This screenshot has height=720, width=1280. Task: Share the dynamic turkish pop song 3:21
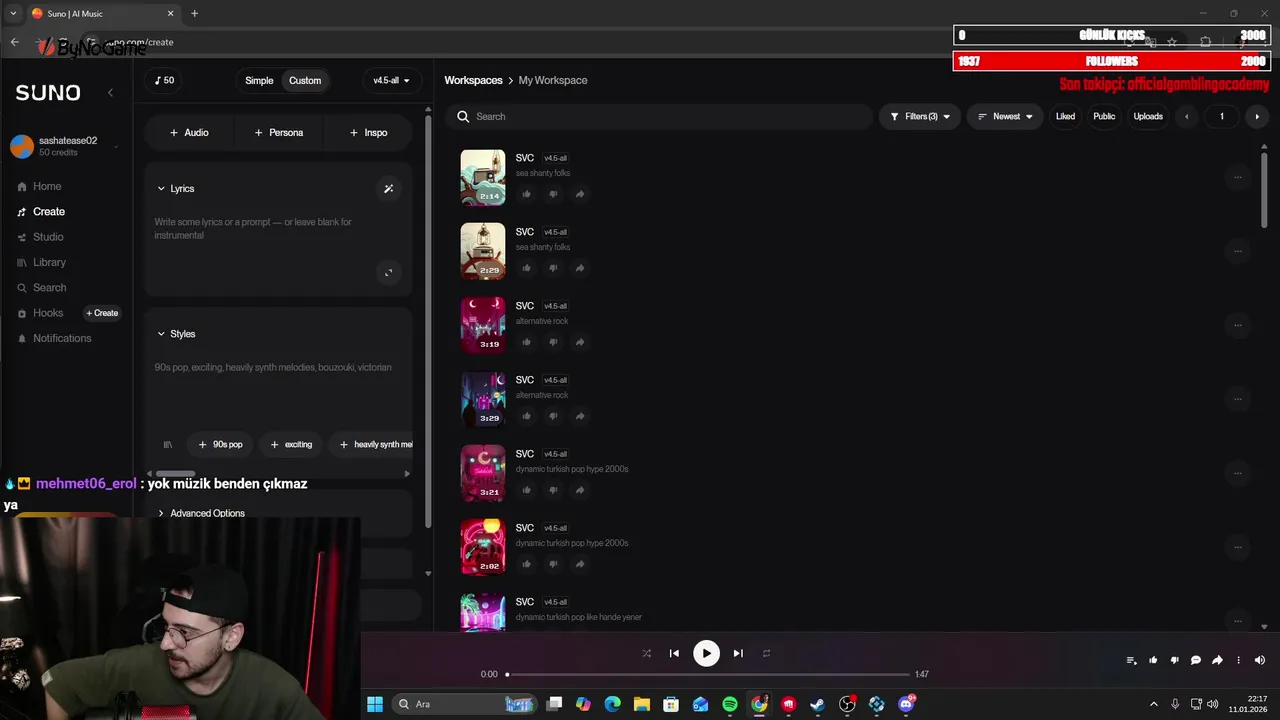click(580, 490)
